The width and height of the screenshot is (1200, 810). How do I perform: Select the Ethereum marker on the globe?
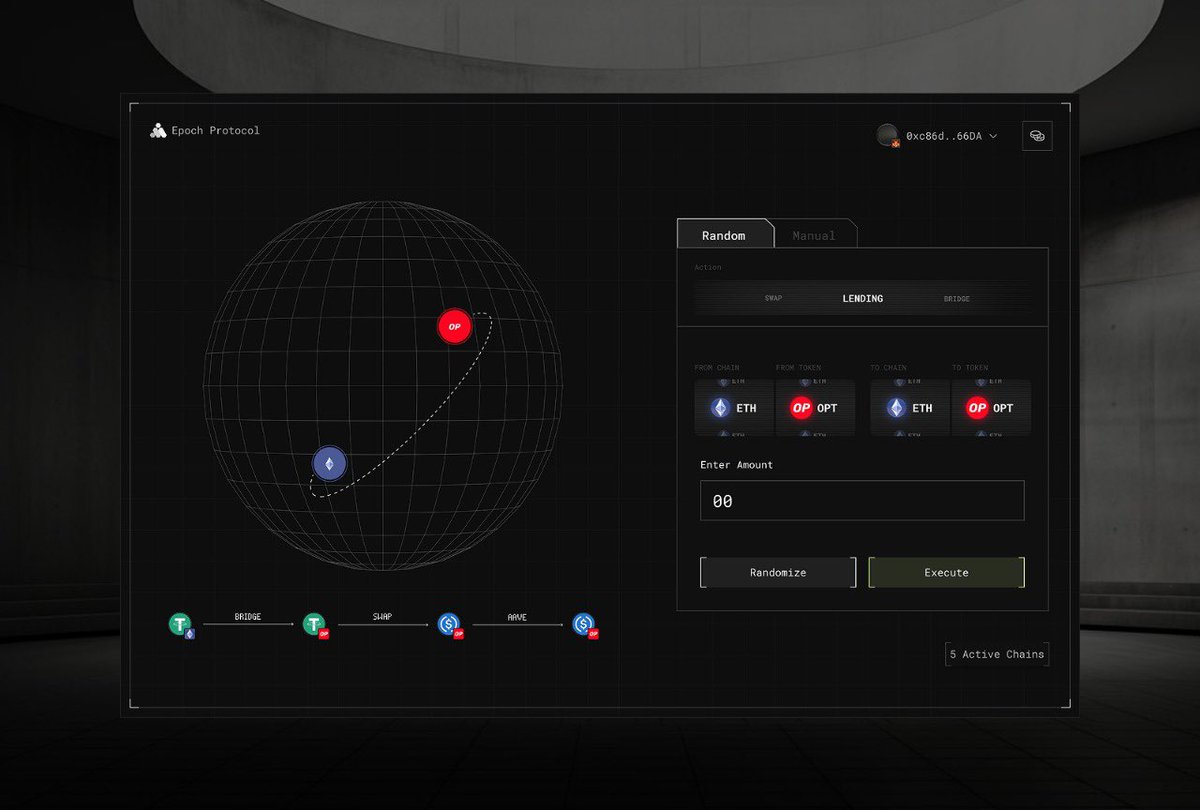click(329, 463)
